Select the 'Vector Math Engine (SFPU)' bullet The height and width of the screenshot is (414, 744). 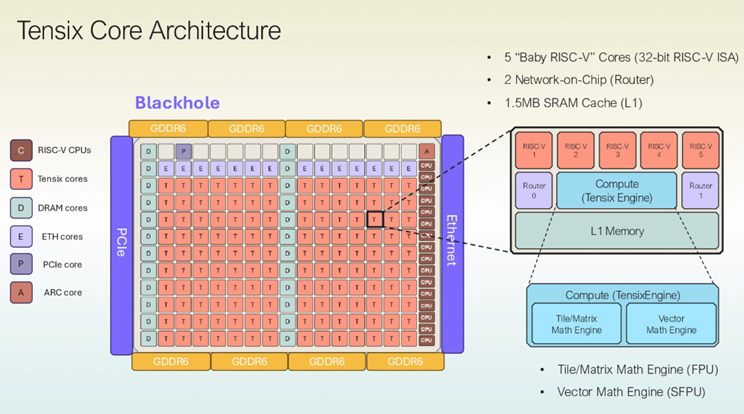(x=631, y=392)
